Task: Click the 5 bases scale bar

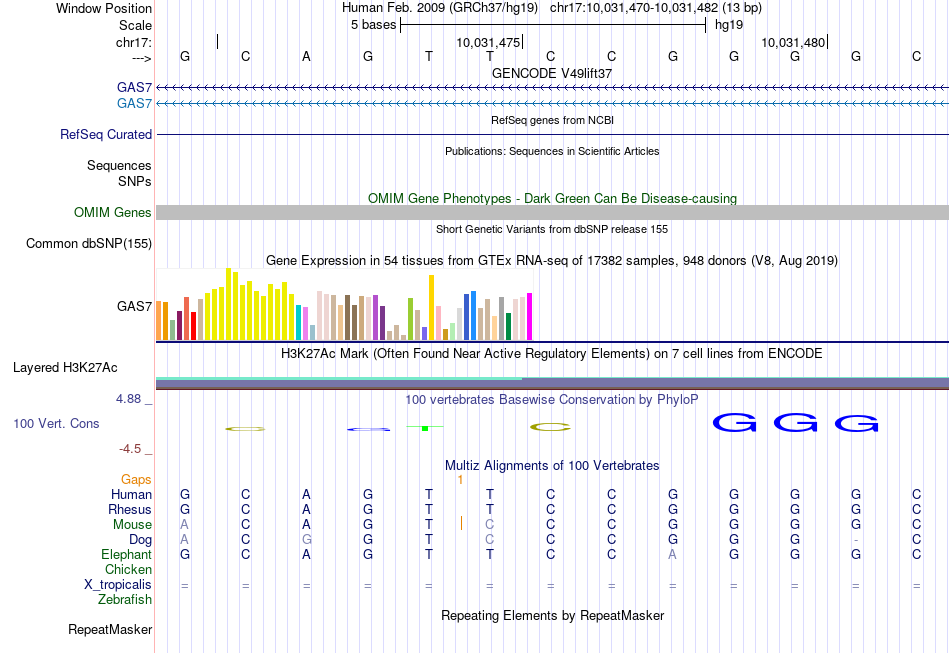Action: pos(553,25)
